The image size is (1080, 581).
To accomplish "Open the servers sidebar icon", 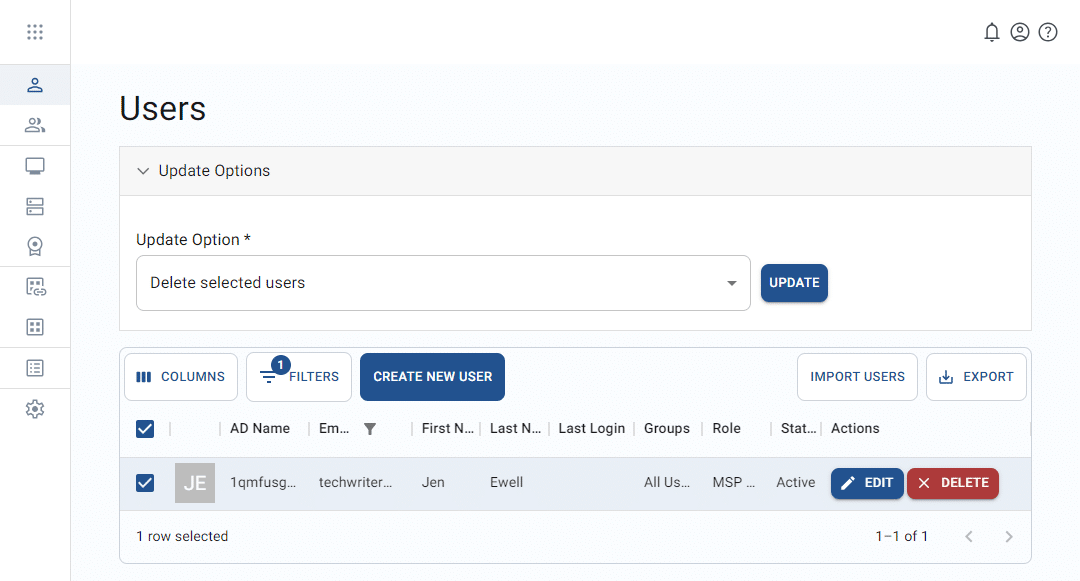I will (35, 207).
